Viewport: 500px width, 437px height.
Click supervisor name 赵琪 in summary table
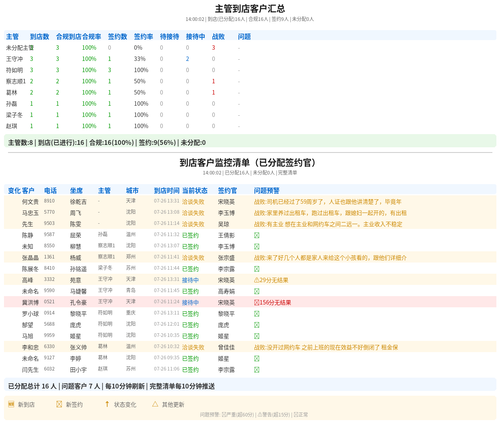tap(12, 126)
